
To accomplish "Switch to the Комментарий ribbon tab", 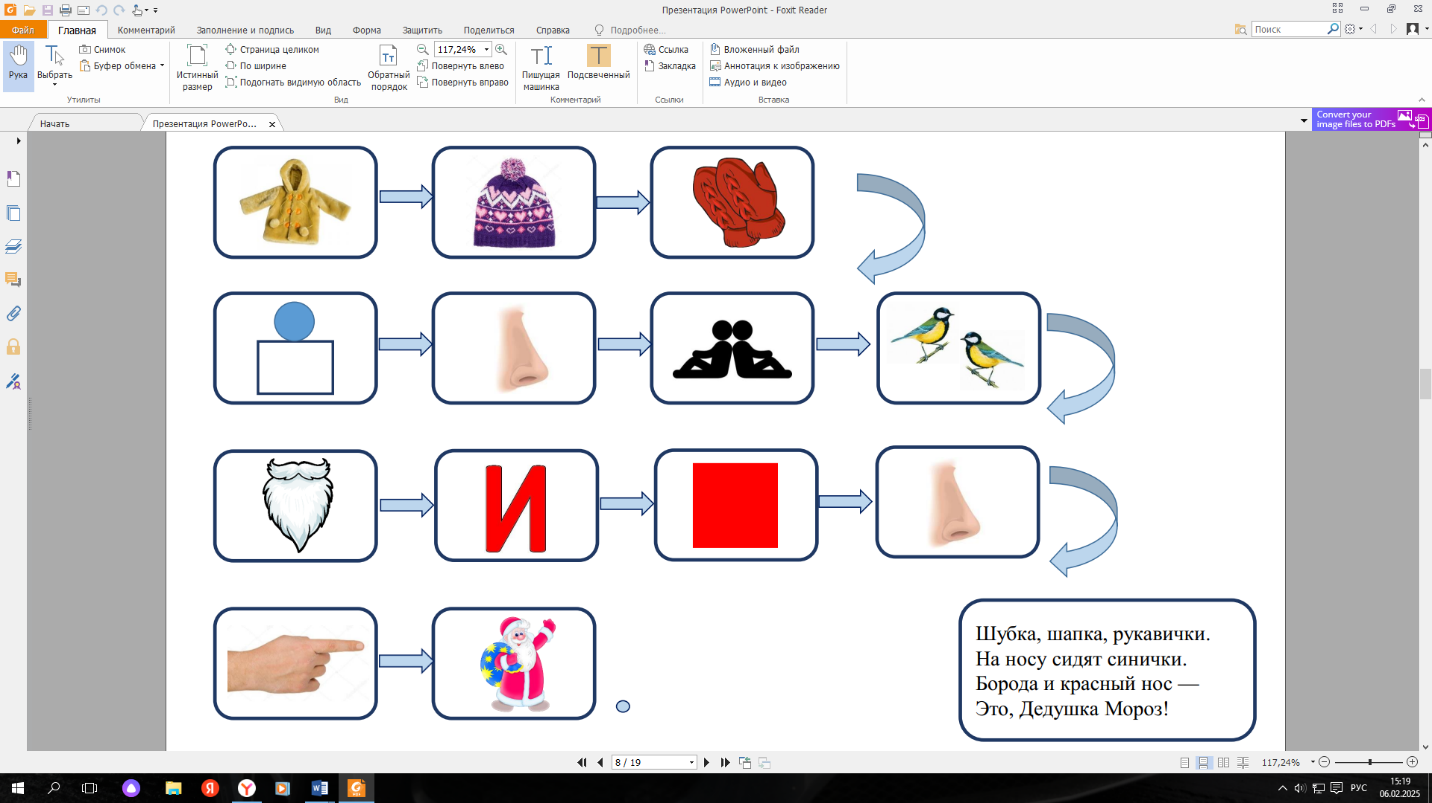I will tap(146, 30).
